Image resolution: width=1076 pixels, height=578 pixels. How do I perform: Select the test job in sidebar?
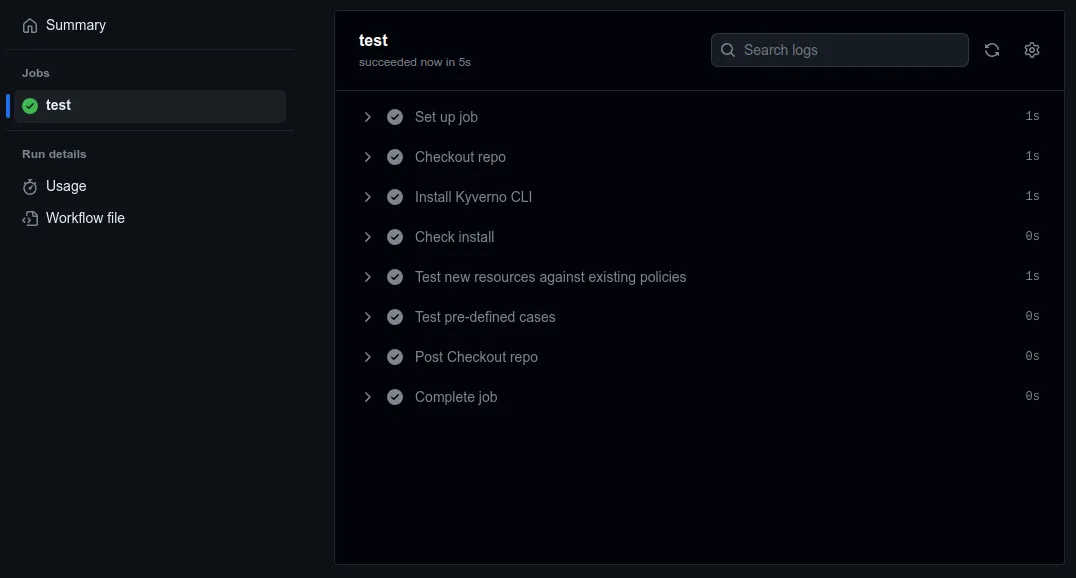pyautogui.click(x=59, y=105)
